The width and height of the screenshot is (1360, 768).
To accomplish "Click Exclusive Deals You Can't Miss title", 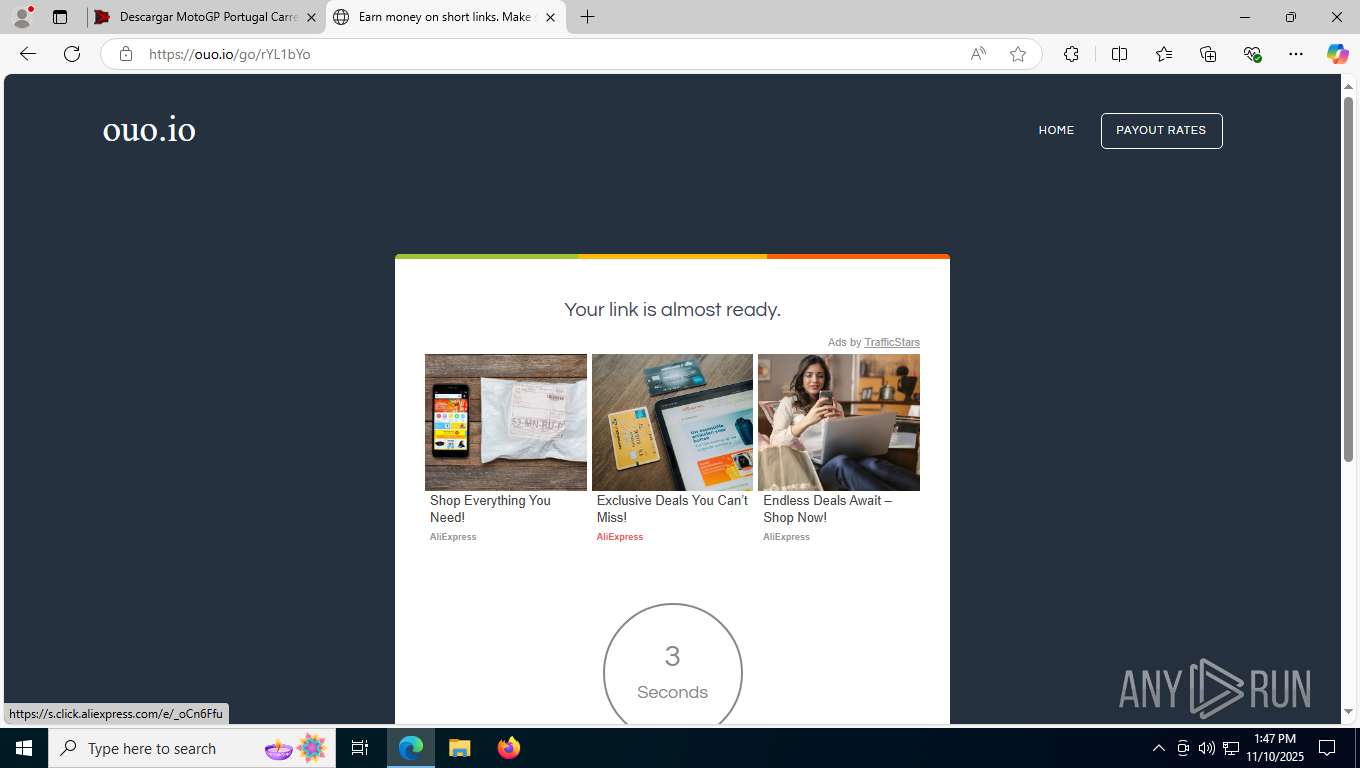I will 672,509.
